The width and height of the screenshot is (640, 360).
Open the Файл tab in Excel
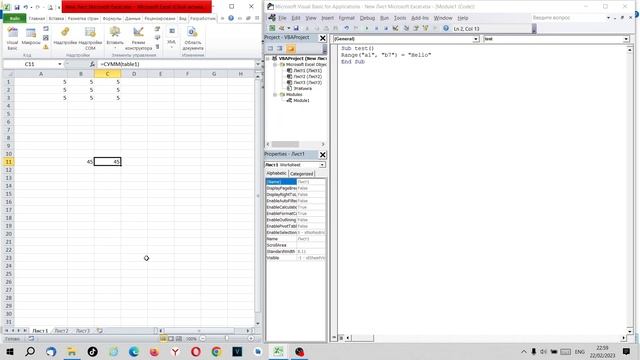[x=15, y=18]
